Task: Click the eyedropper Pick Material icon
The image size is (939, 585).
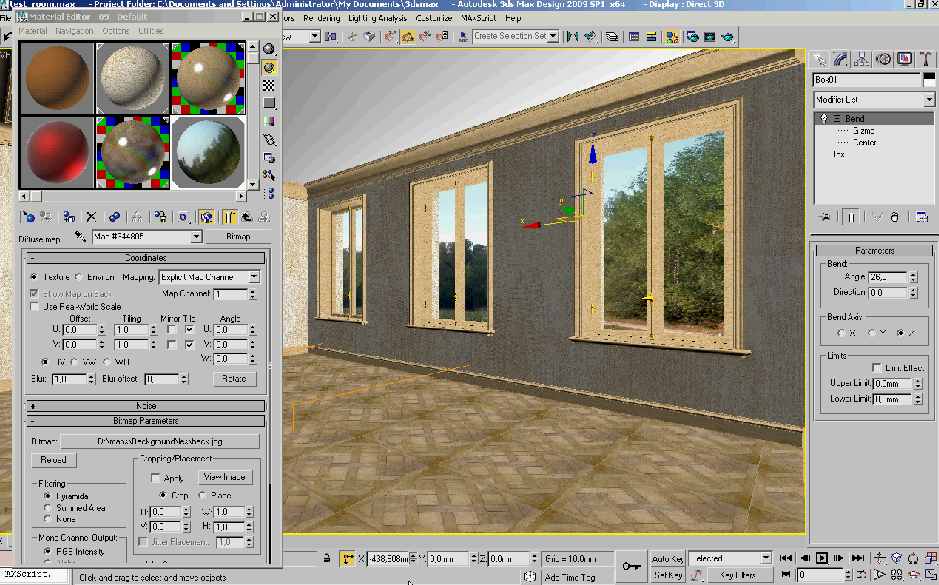Action: [80, 237]
